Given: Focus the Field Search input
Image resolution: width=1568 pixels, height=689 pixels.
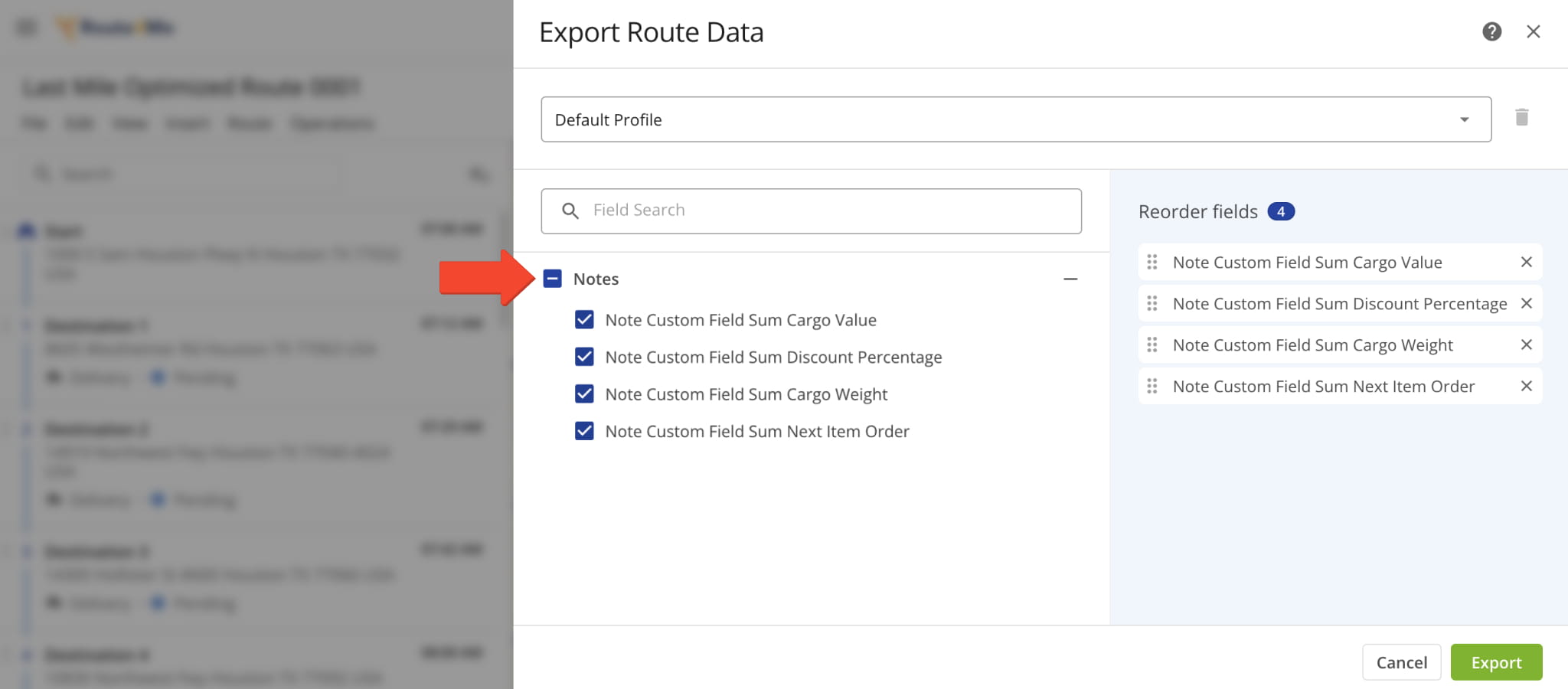Looking at the screenshot, I should click(811, 211).
